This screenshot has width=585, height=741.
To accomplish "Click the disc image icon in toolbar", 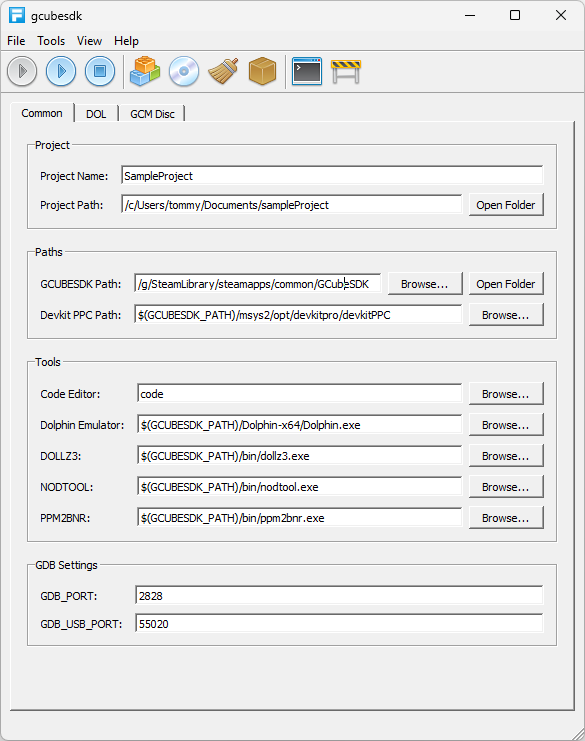I will [x=184, y=71].
